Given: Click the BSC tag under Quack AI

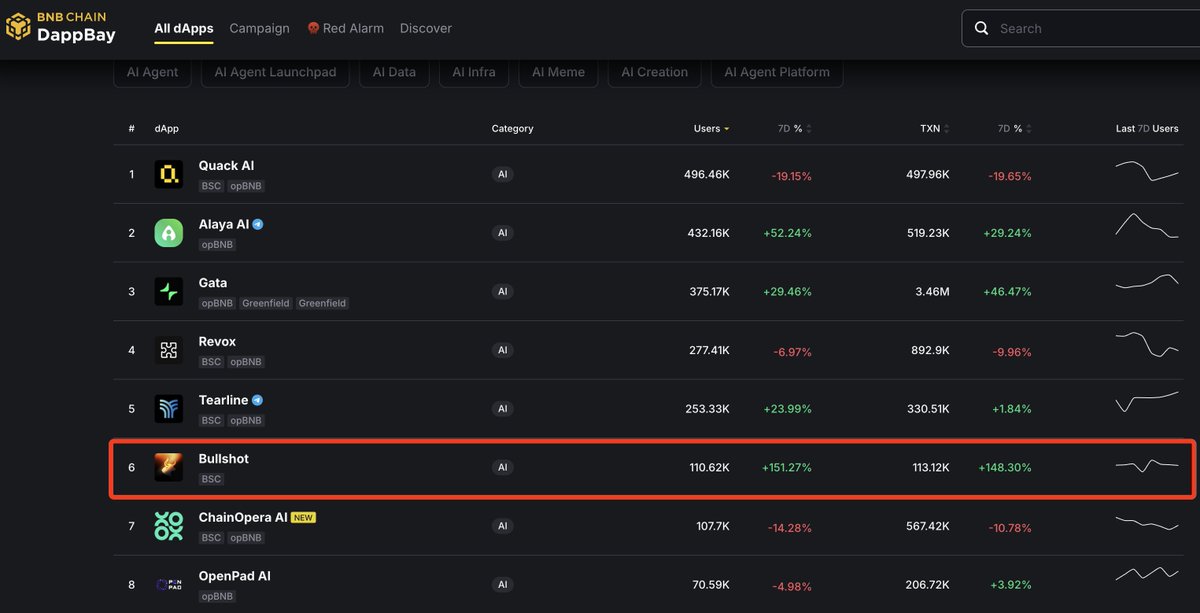Looking at the screenshot, I should (211, 186).
